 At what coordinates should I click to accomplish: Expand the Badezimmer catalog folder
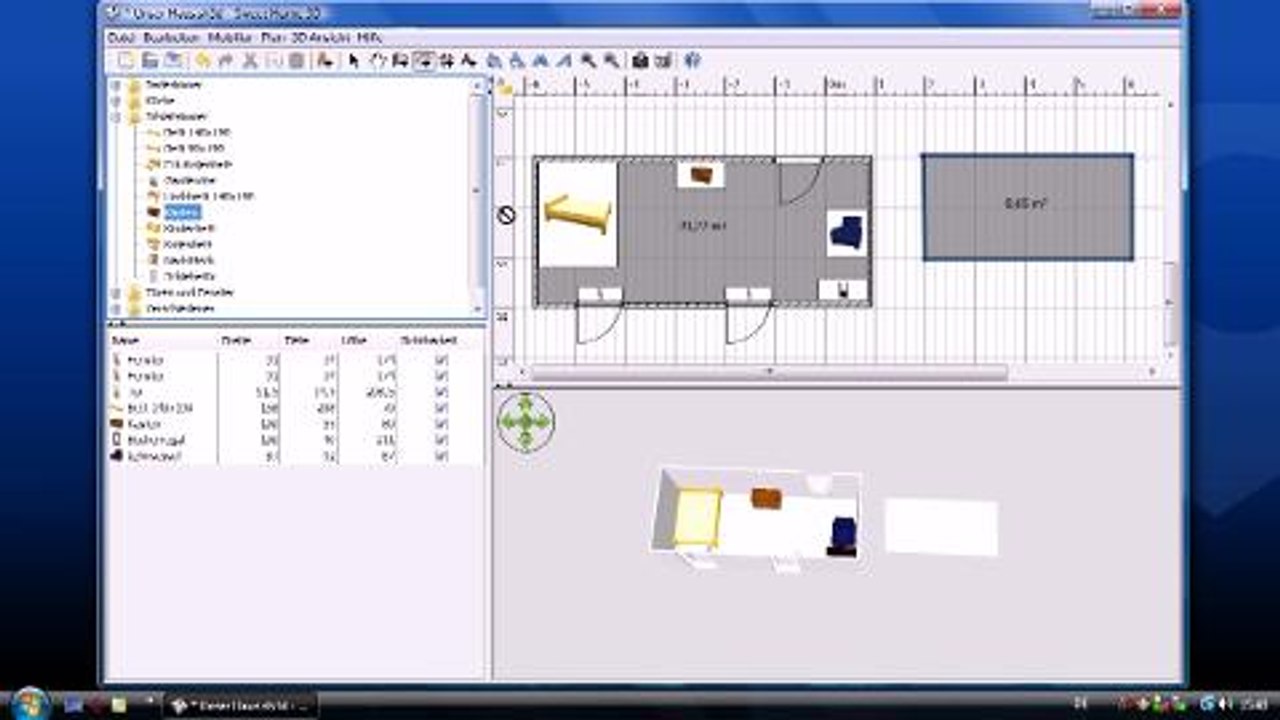pyautogui.click(x=115, y=85)
